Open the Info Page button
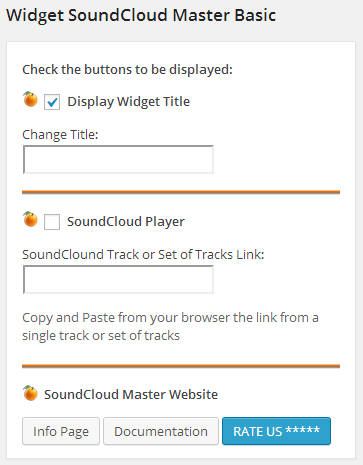 (61, 431)
